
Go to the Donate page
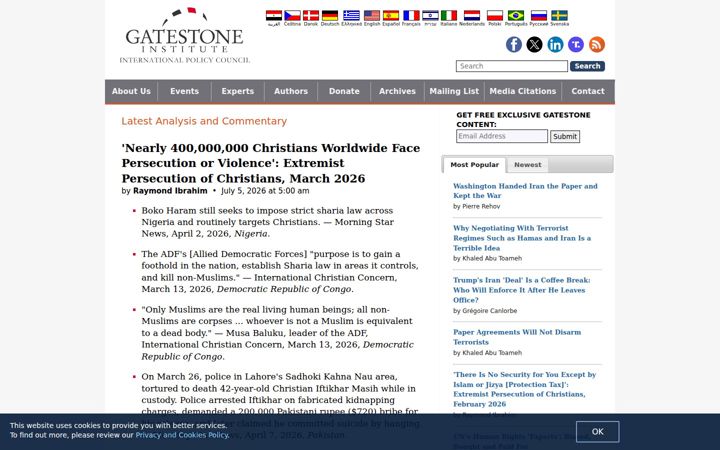tap(344, 91)
